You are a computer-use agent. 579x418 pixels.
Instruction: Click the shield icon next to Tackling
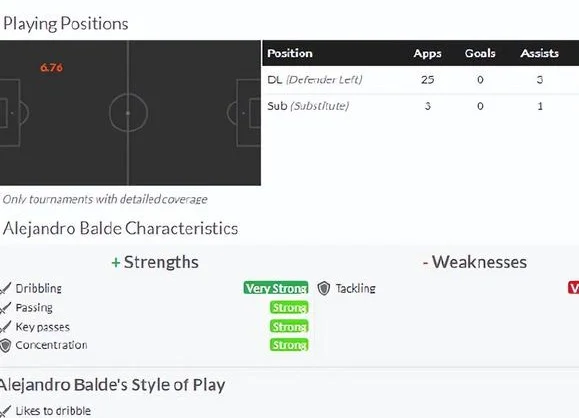[x=323, y=288]
